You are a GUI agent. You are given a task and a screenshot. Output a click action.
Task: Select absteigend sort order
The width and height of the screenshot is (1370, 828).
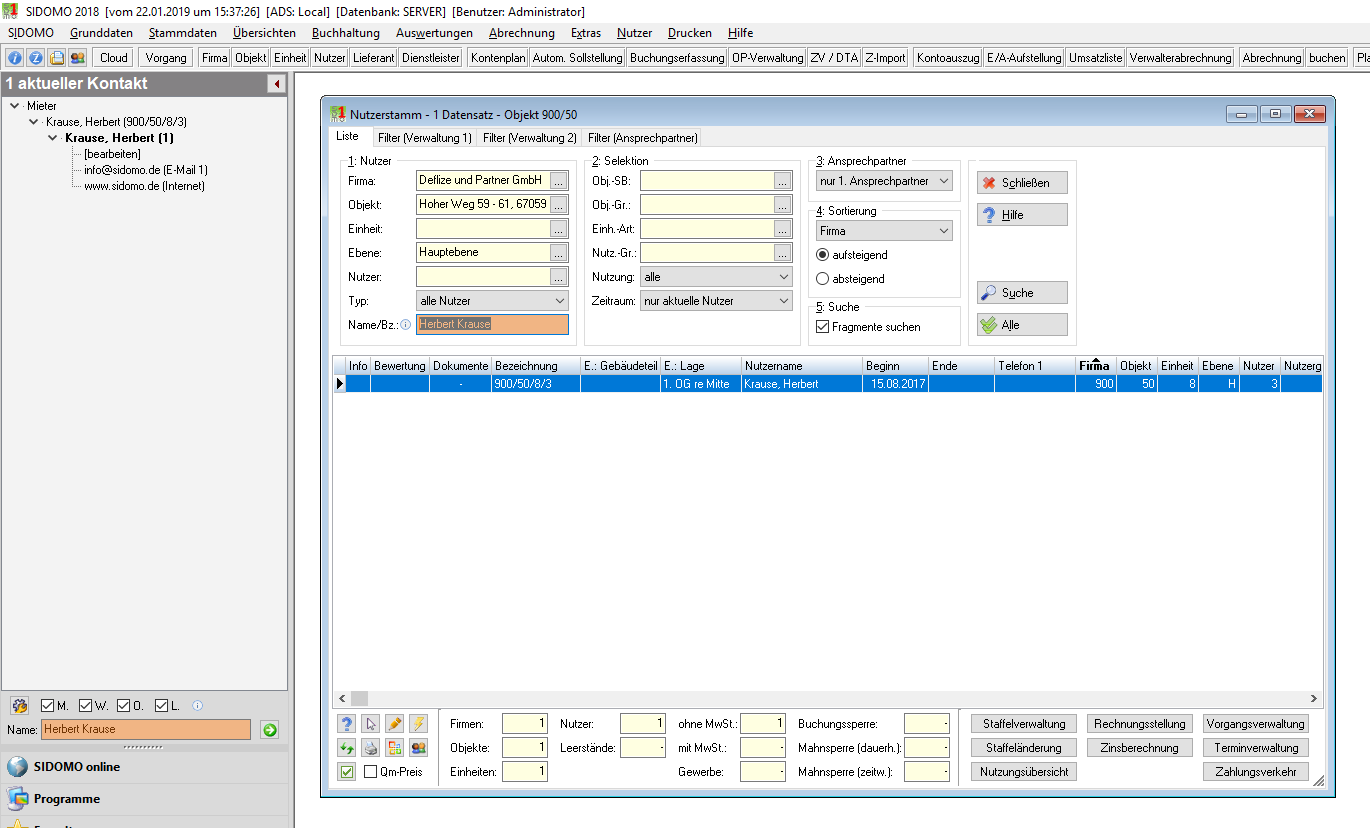823,279
